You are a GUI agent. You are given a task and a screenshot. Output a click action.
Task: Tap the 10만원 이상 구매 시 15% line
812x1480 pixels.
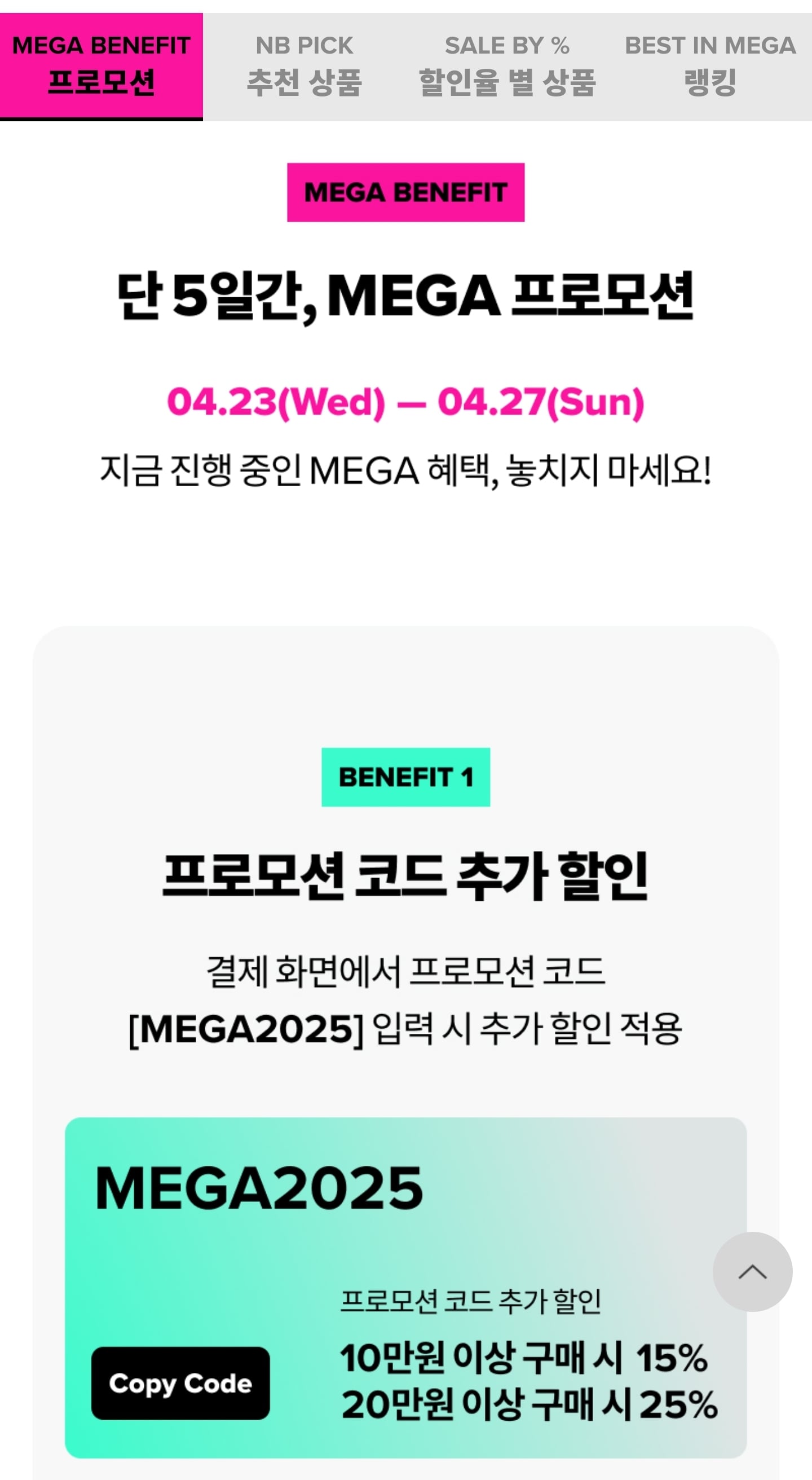point(524,1358)
